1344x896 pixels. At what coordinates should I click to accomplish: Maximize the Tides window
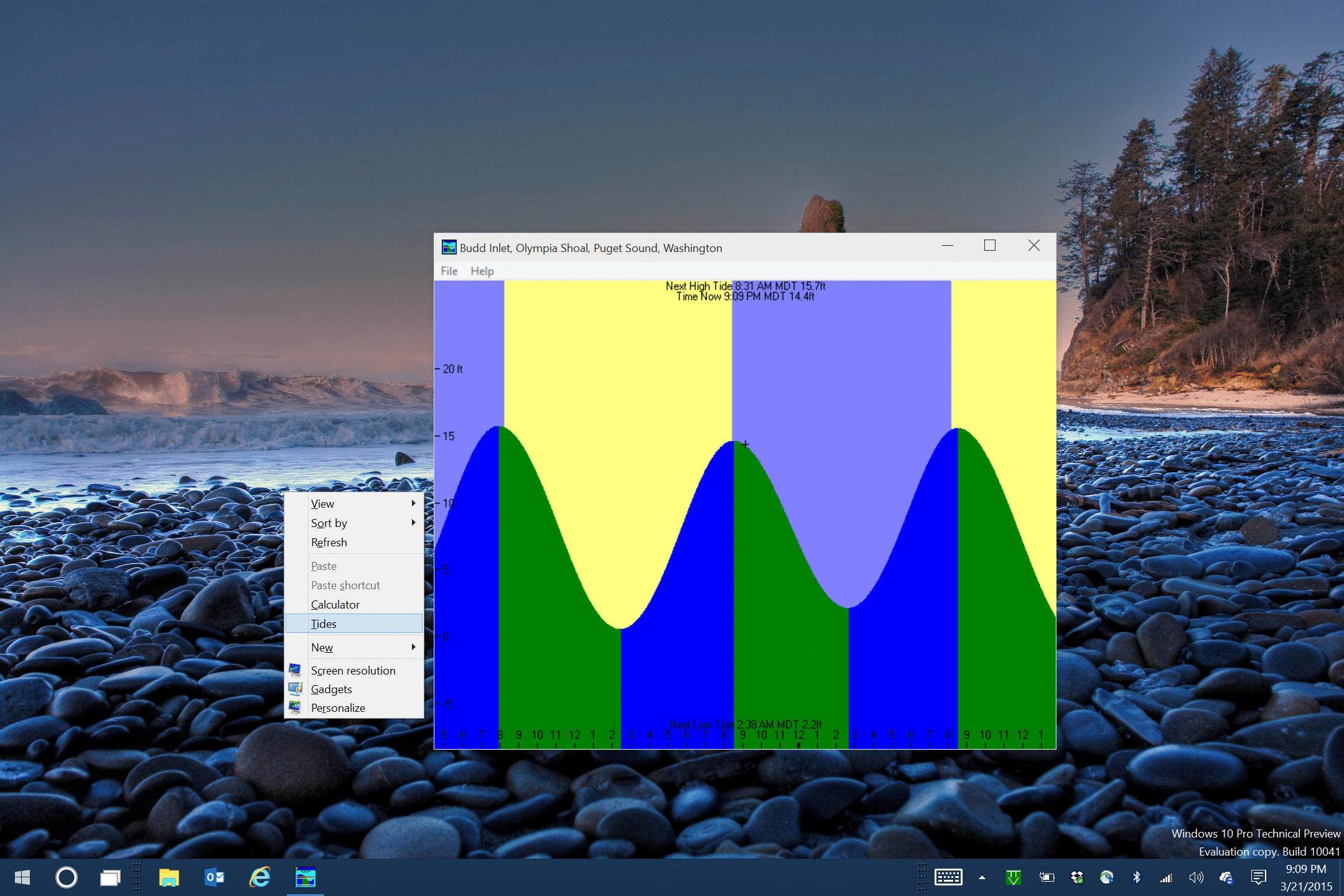coord(990,246)
